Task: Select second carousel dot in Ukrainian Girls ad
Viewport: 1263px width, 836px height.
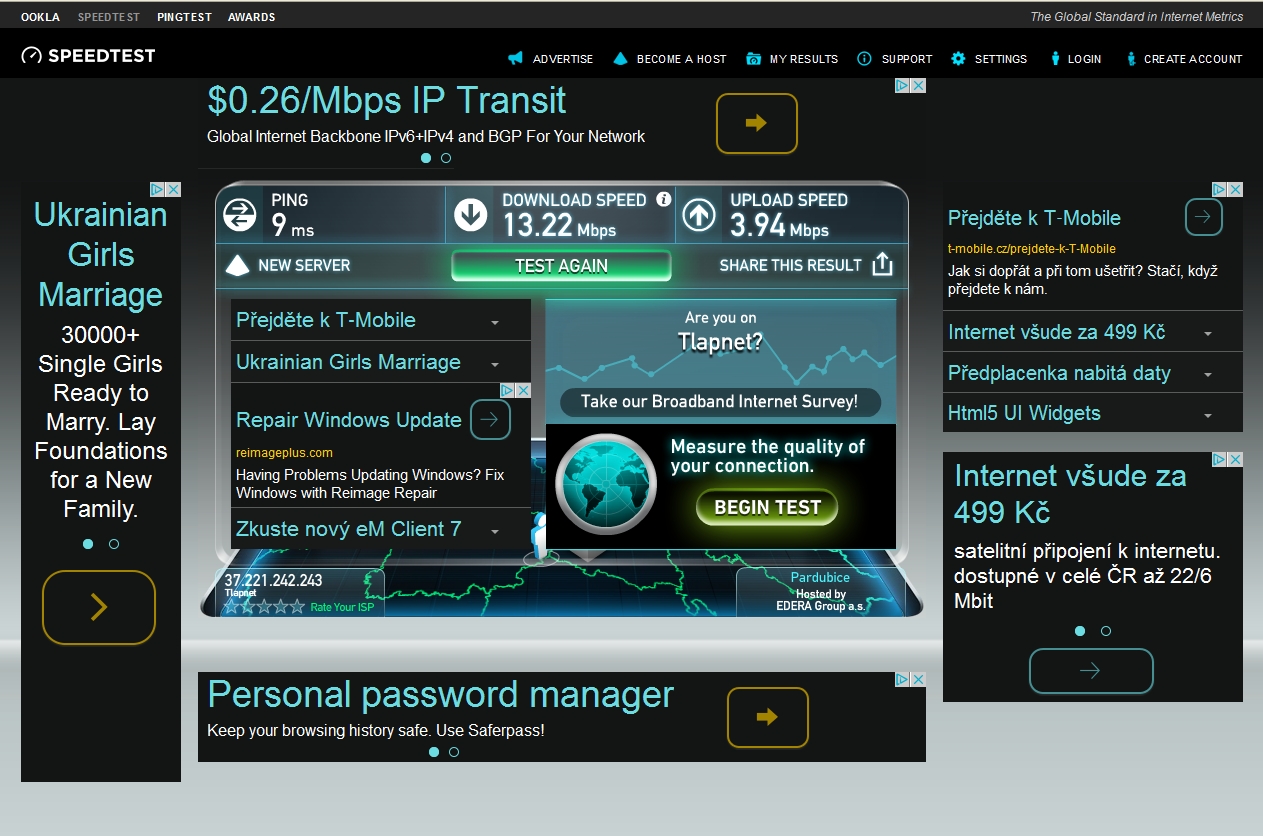Action: 114,544
